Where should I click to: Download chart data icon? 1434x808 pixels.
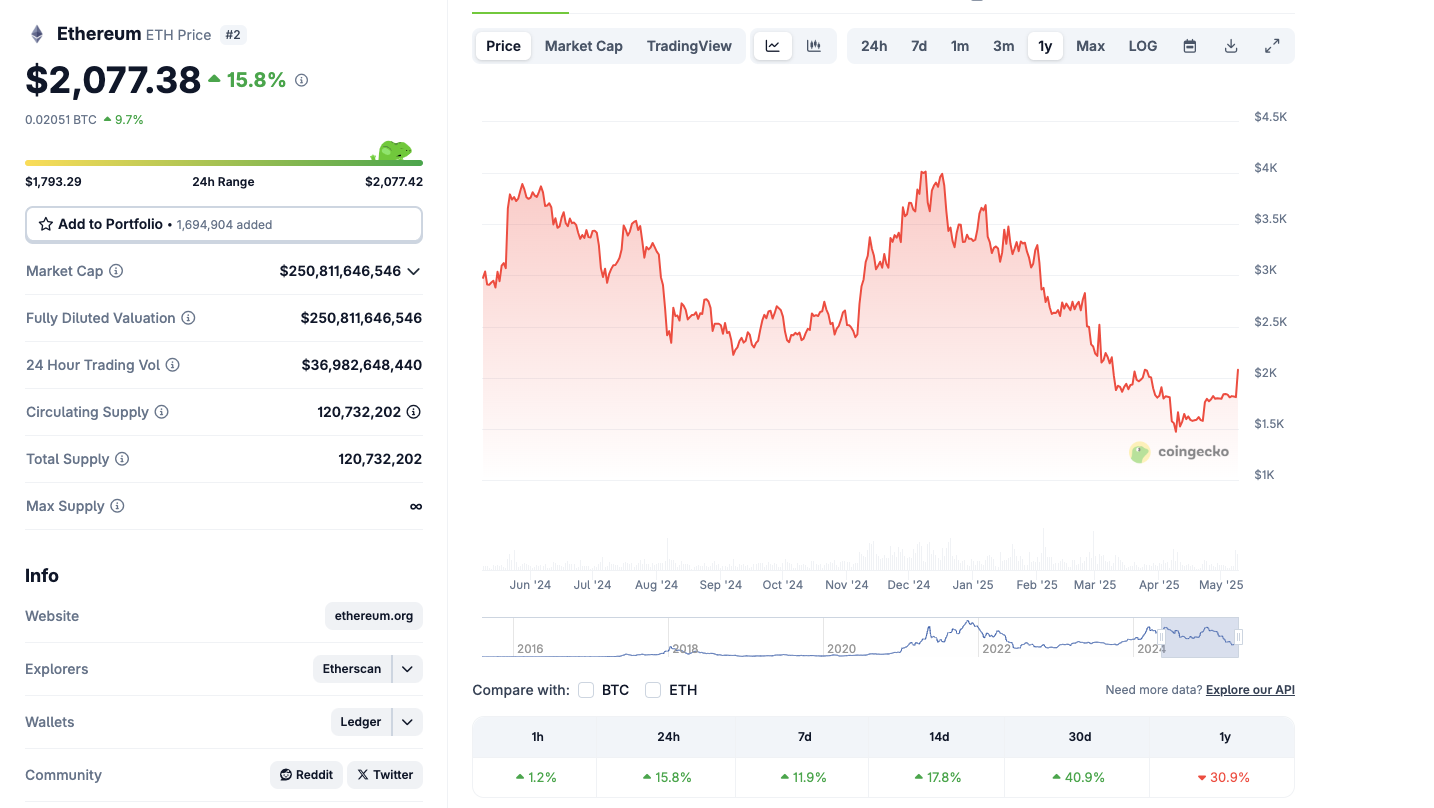pyautogui.click(x=1231, y=46)
